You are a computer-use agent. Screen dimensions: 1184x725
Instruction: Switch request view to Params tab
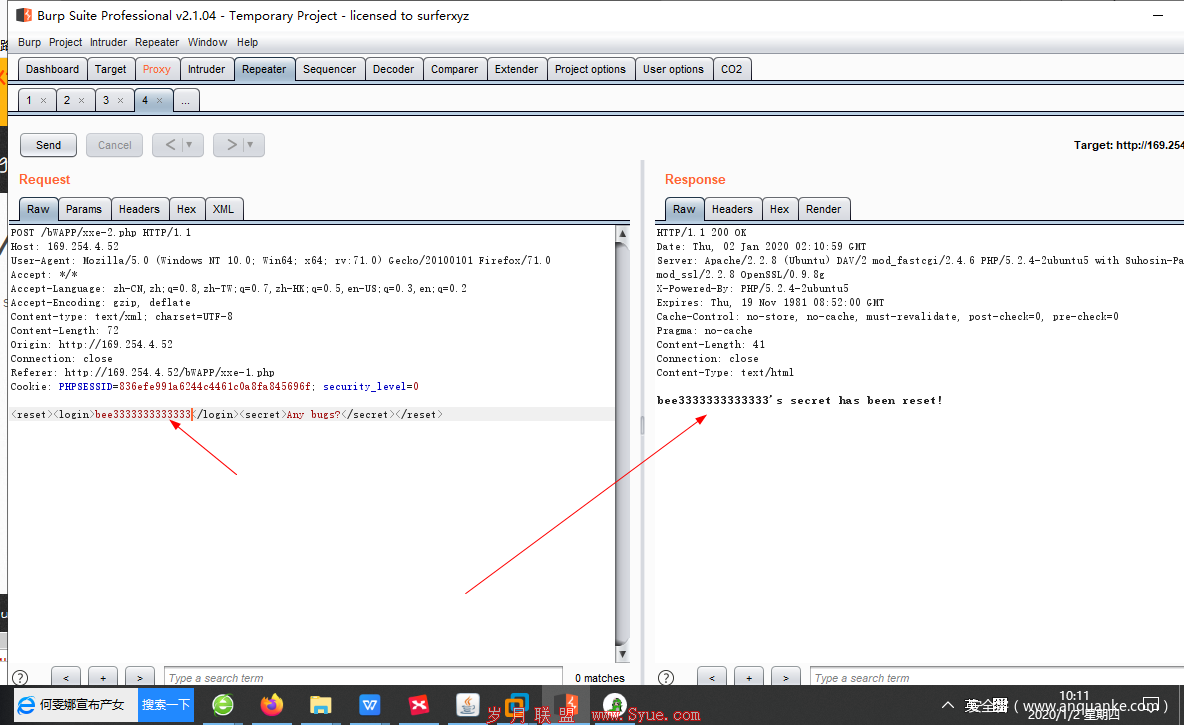click(x=84, y=209)
